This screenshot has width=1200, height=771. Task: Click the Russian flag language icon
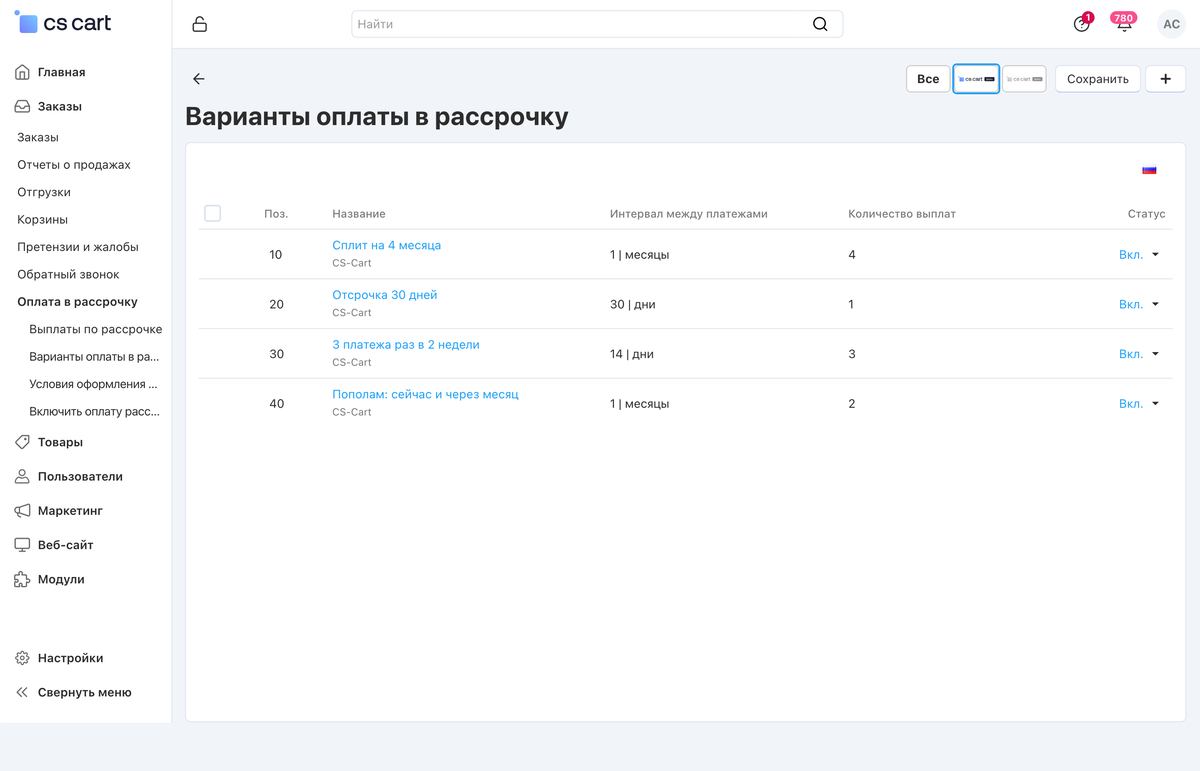coord(1149,170)
